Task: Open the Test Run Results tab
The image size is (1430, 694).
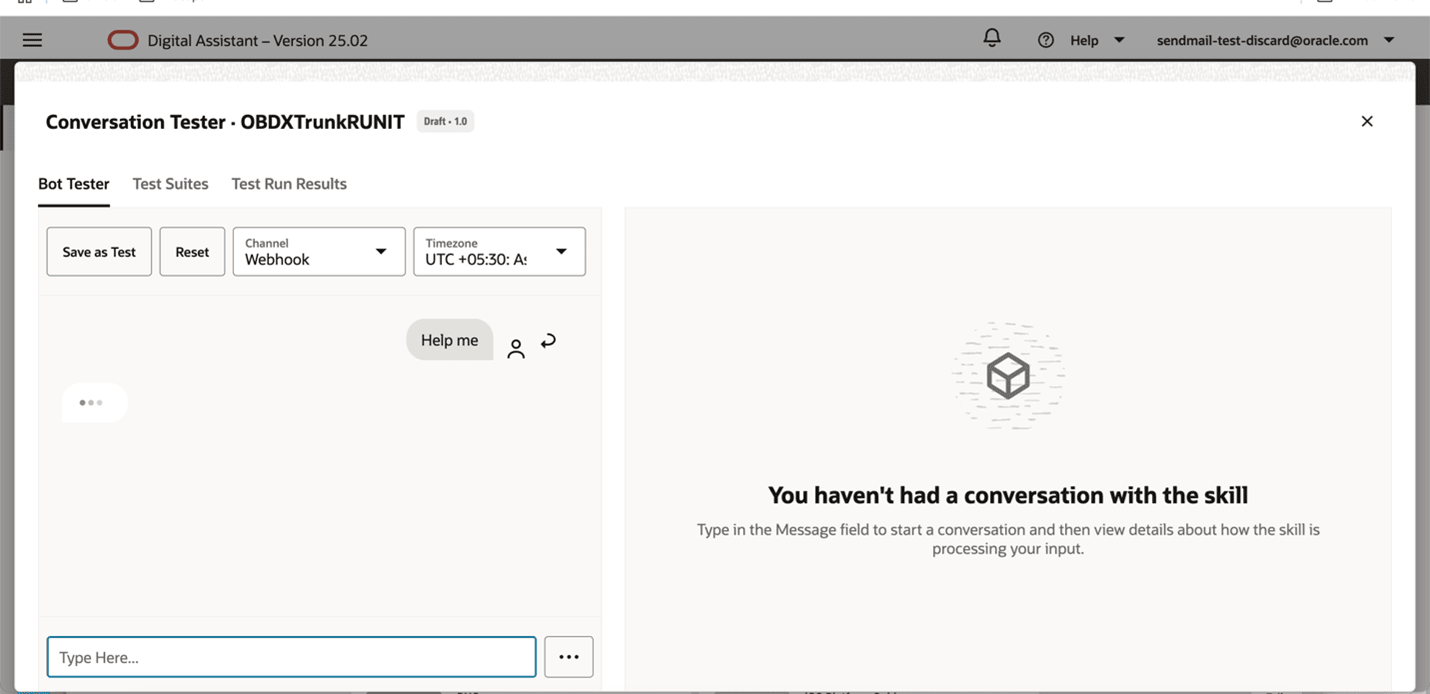Action: tap(289, 184)
